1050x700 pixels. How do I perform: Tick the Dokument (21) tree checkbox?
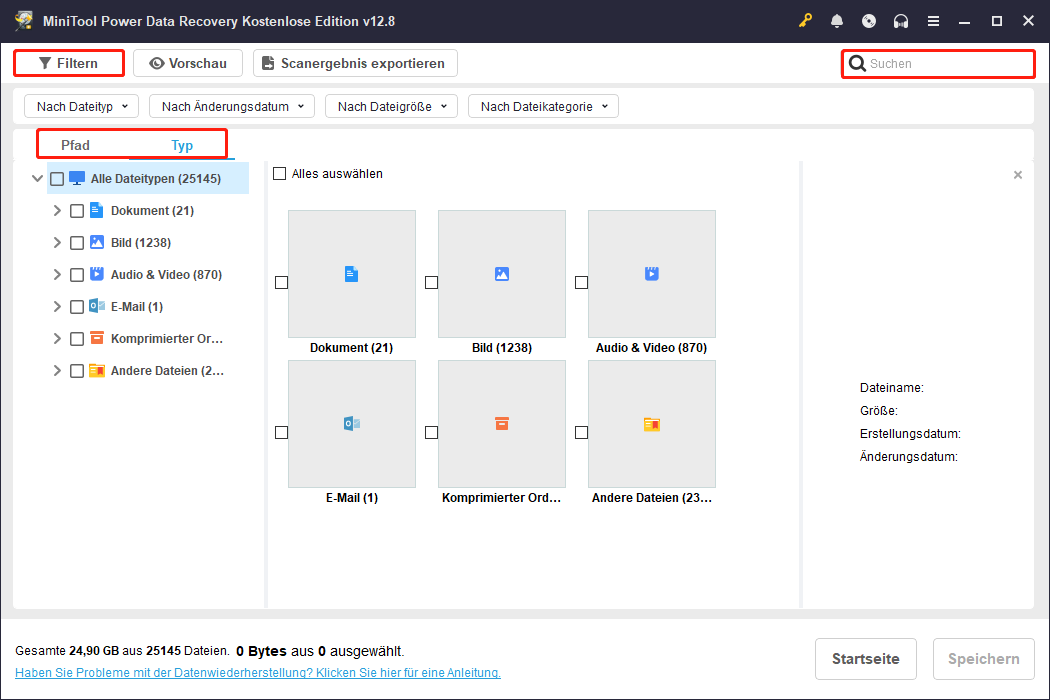tap(77, 211)
